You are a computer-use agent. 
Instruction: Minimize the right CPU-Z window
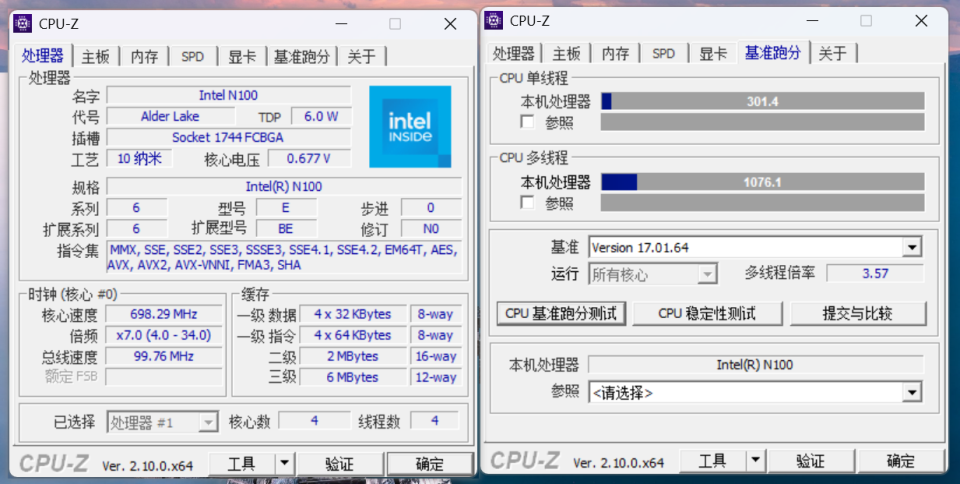point(812,20)
